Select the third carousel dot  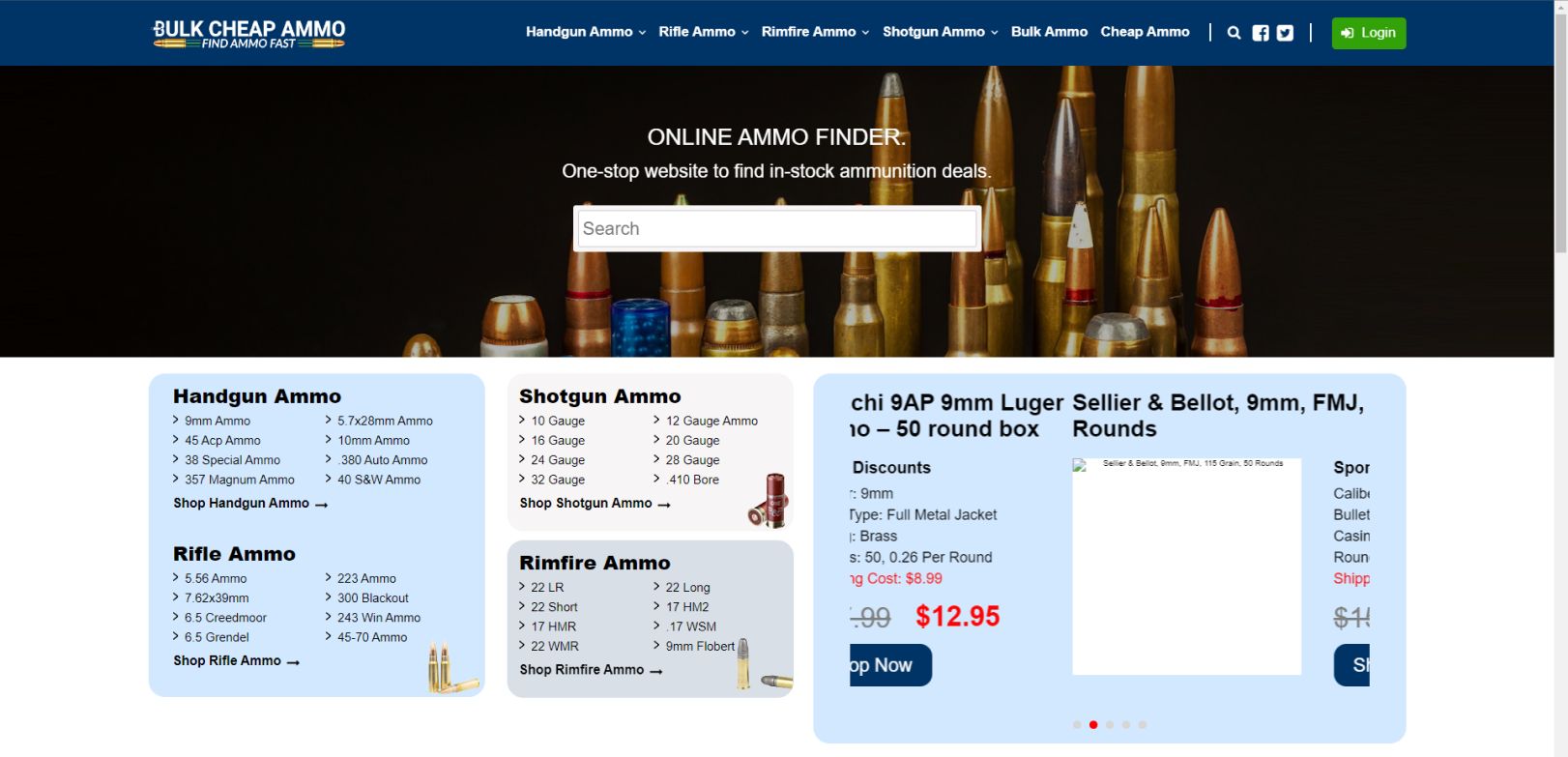[1110, 724]
